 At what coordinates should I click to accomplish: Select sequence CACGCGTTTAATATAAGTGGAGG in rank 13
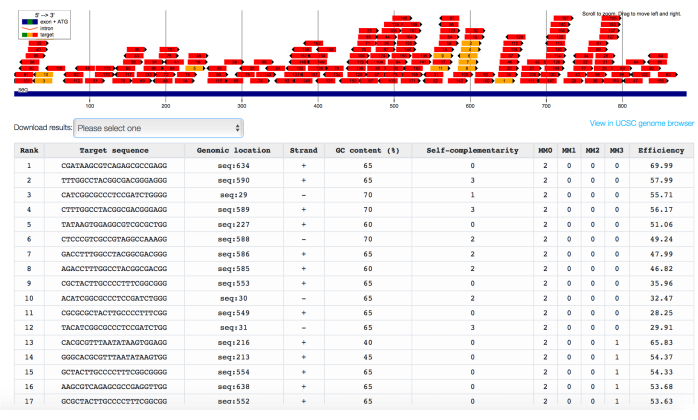(114, 343)
